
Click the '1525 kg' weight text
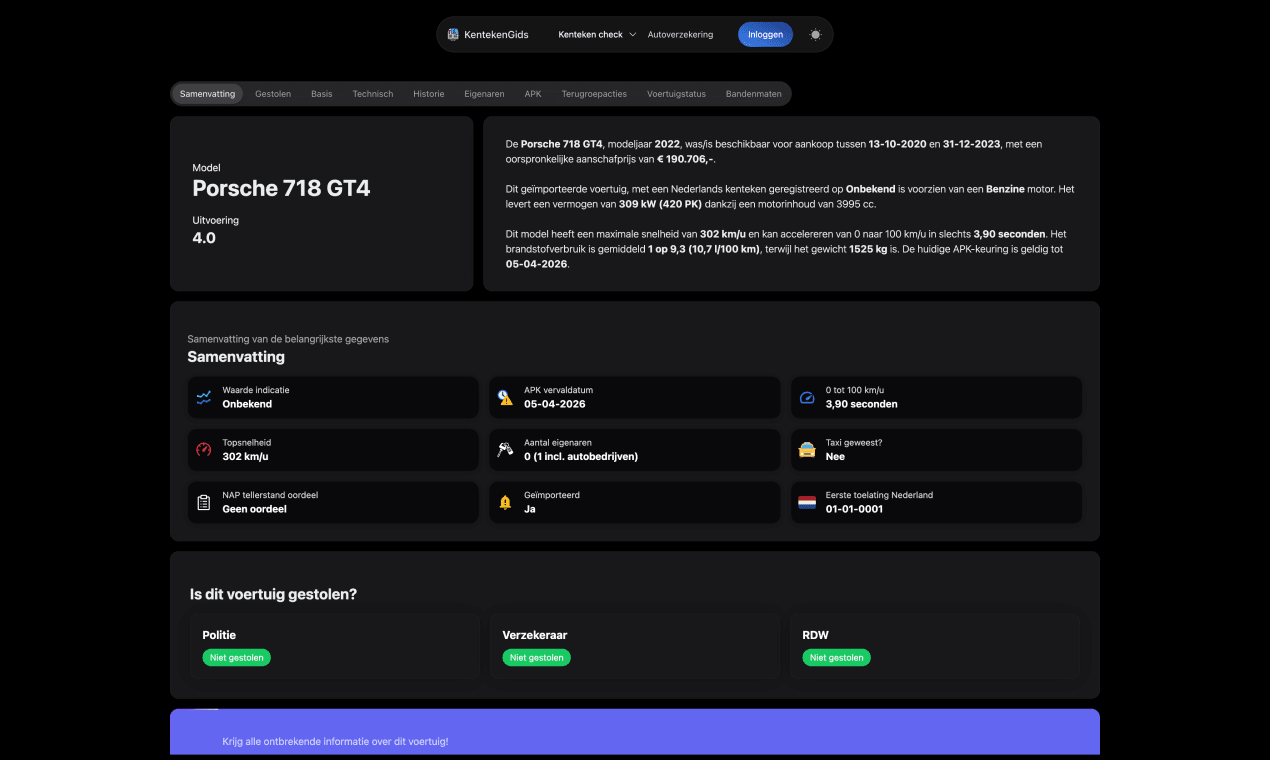(870, 249)
